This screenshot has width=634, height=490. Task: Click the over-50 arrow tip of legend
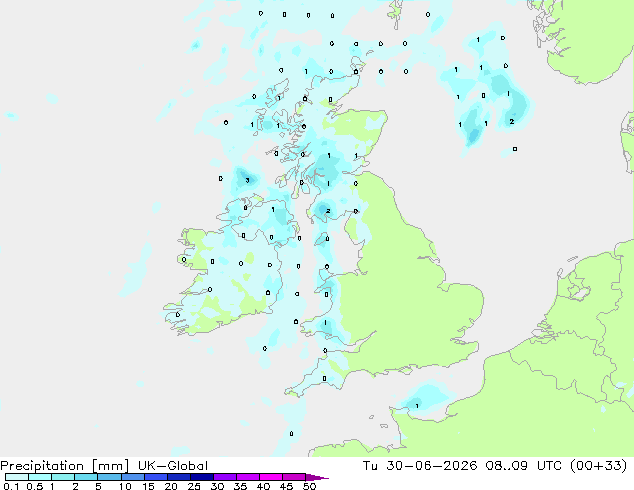pyautogui.click(x=317, y=477)
